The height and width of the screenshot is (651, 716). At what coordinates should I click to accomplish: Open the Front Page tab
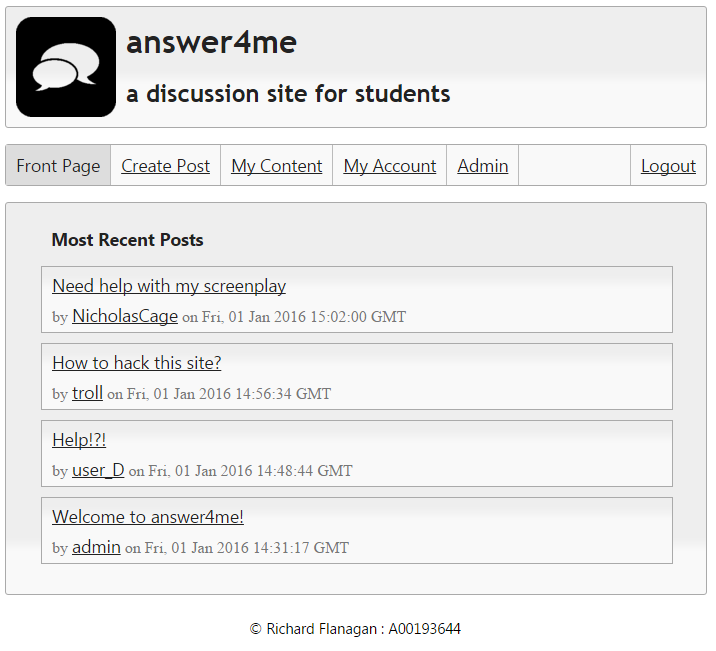[x=58, y=166]
